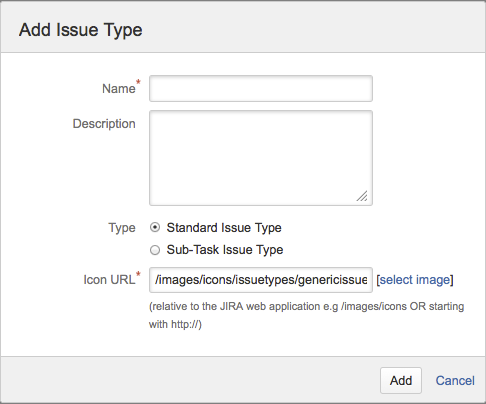Open the select image link

(x=415, y=280)
